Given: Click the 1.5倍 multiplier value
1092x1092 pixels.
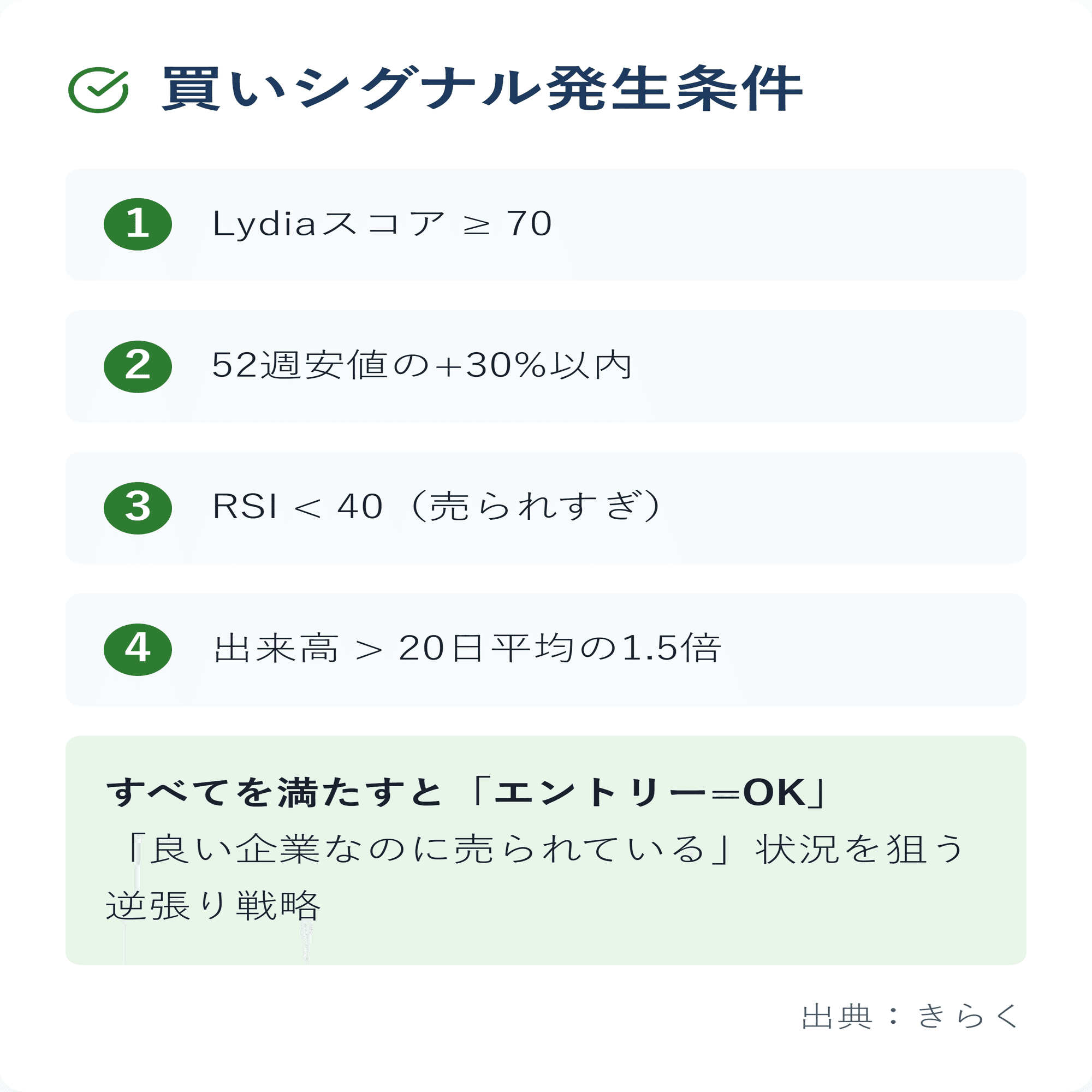Looking at the screenshot, I should pyautogui.click(x=672, y=648).
